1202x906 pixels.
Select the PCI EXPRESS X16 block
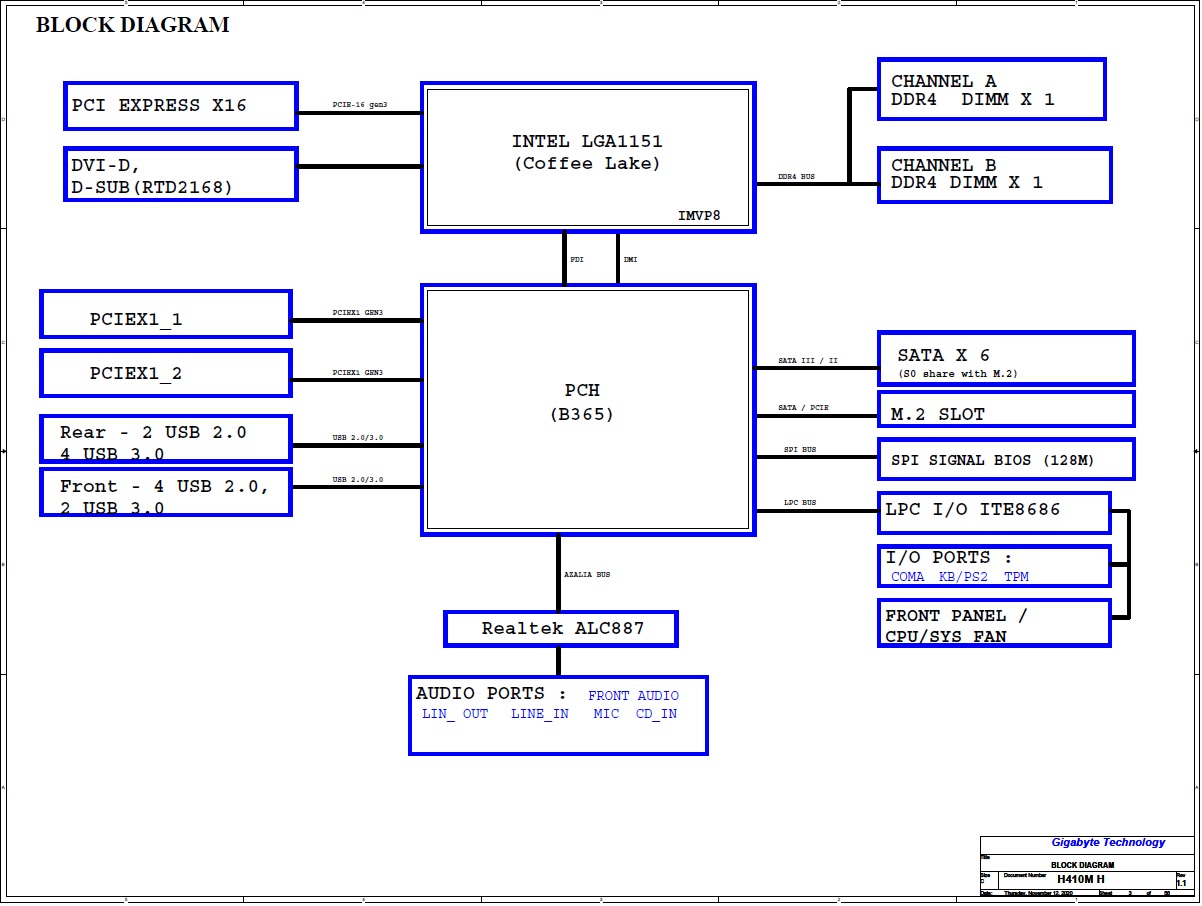click(x=181, y=106)
